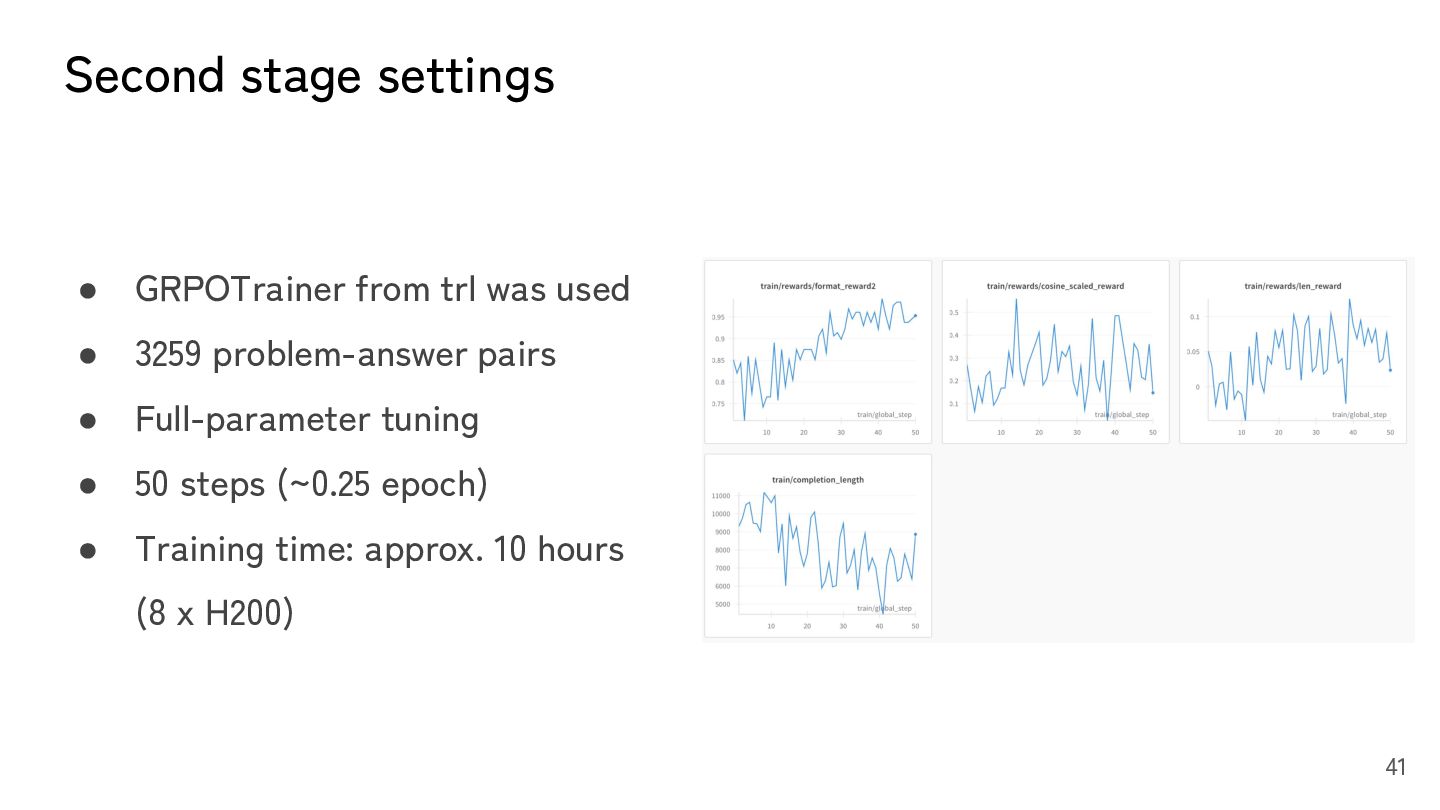The height and width of the screenshot is (810, 1440).
Task: Click the 'train/rewards/len_reward' chart title
Action: pos(1292,286)
